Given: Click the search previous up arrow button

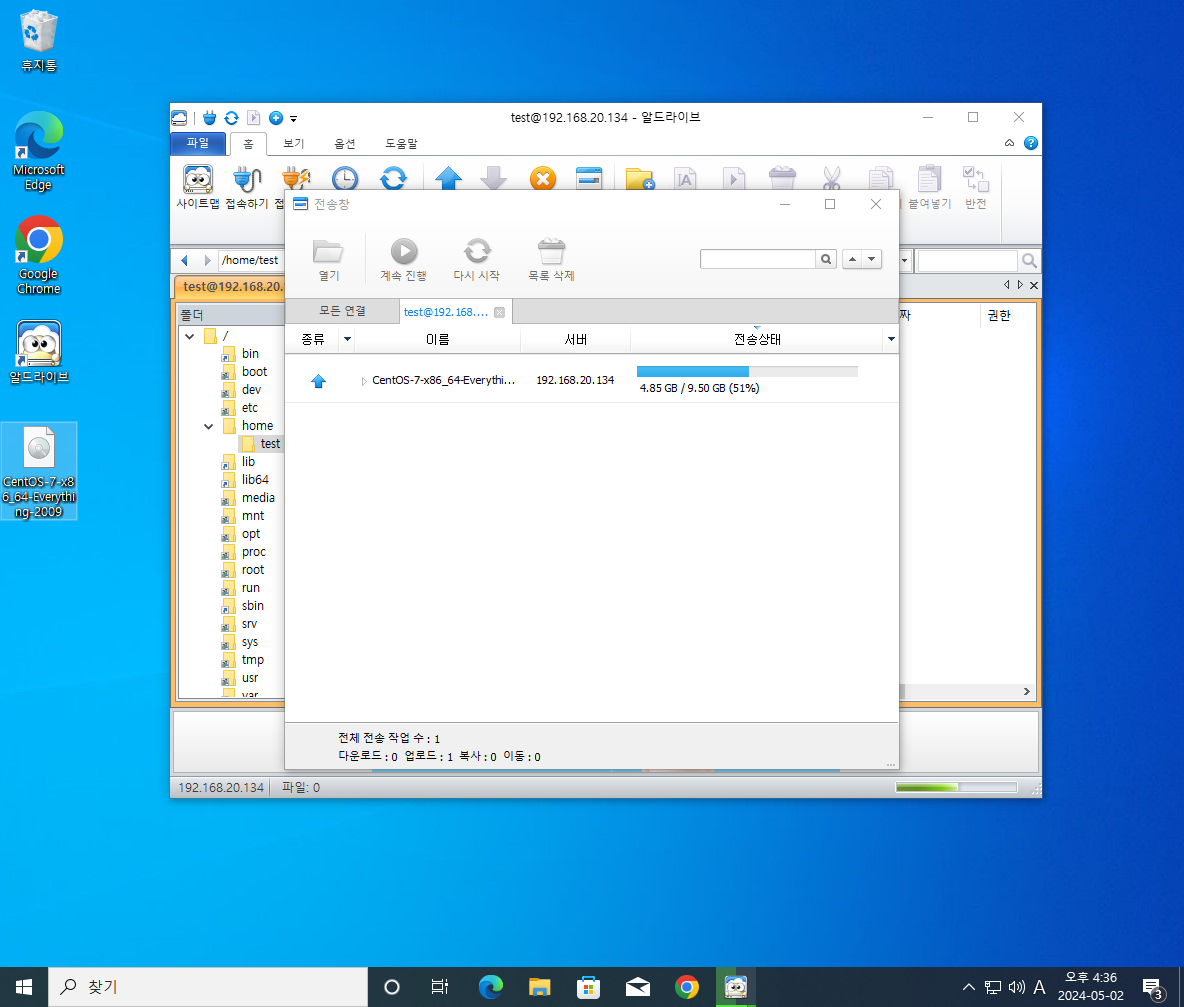Looking at the screenshot, I should pyautogui.click(x=853, y=259).
